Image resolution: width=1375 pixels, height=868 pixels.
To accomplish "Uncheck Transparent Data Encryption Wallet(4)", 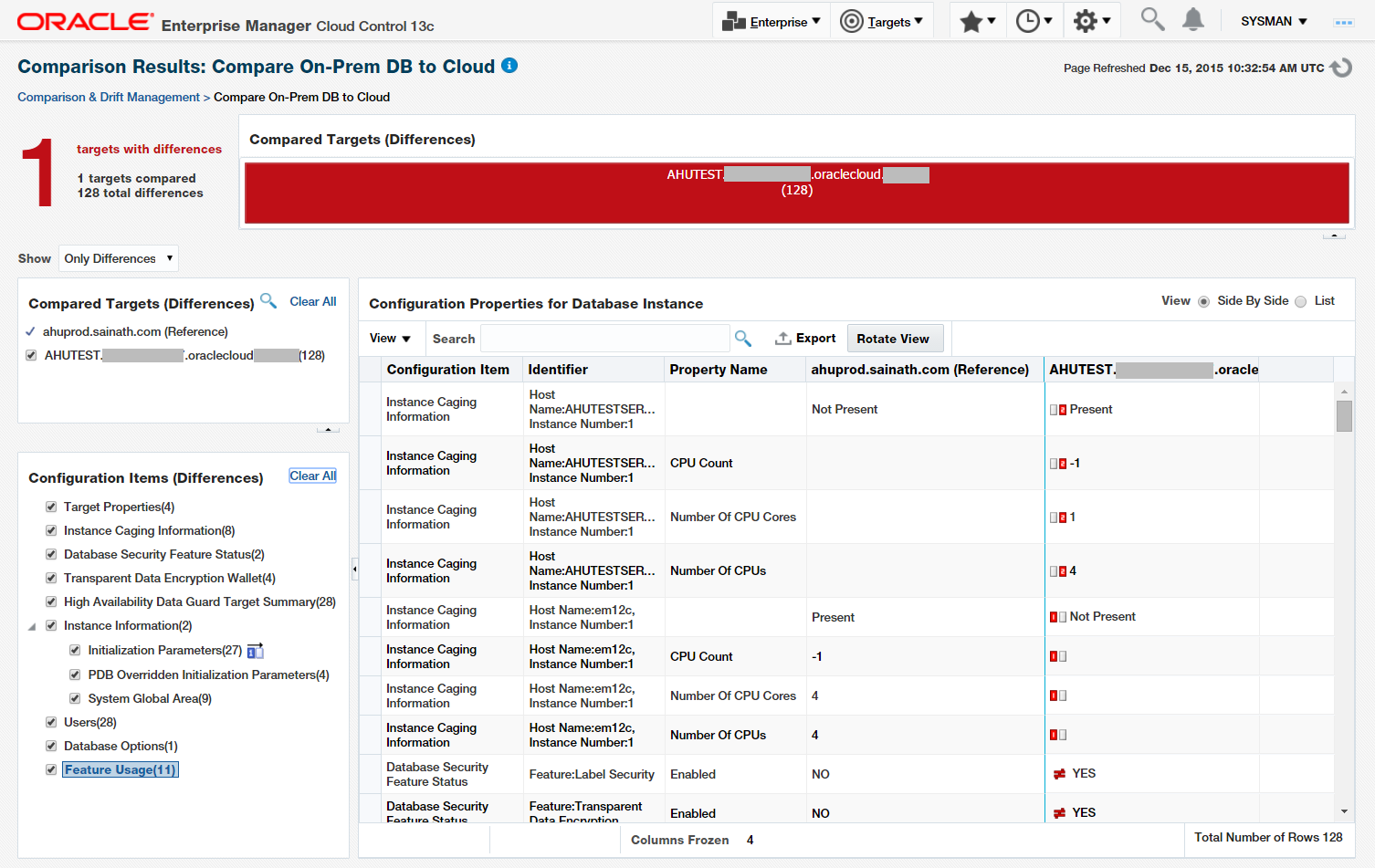I will 51,579.
